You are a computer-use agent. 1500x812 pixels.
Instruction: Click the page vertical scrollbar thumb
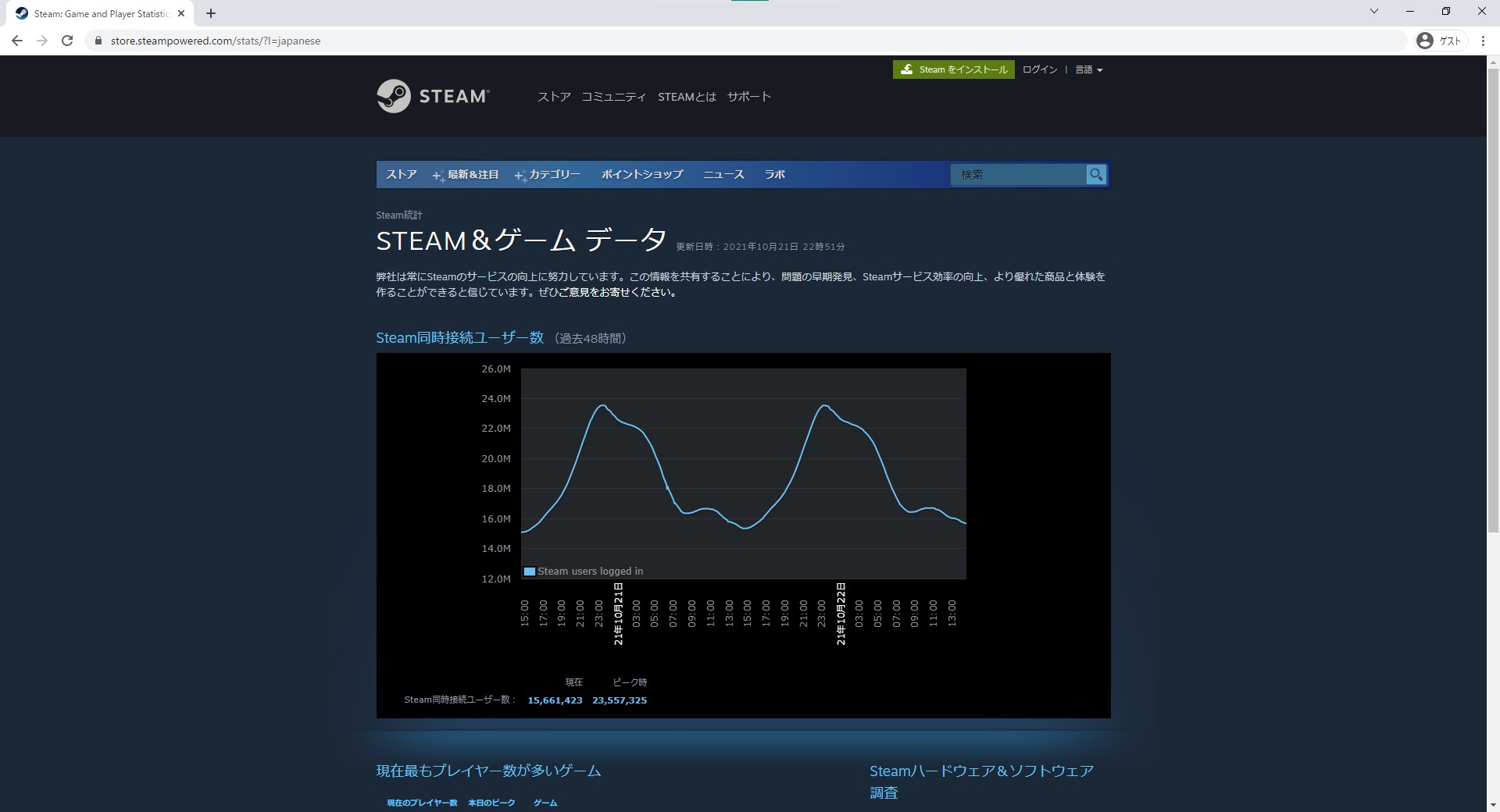[1493, 301]
